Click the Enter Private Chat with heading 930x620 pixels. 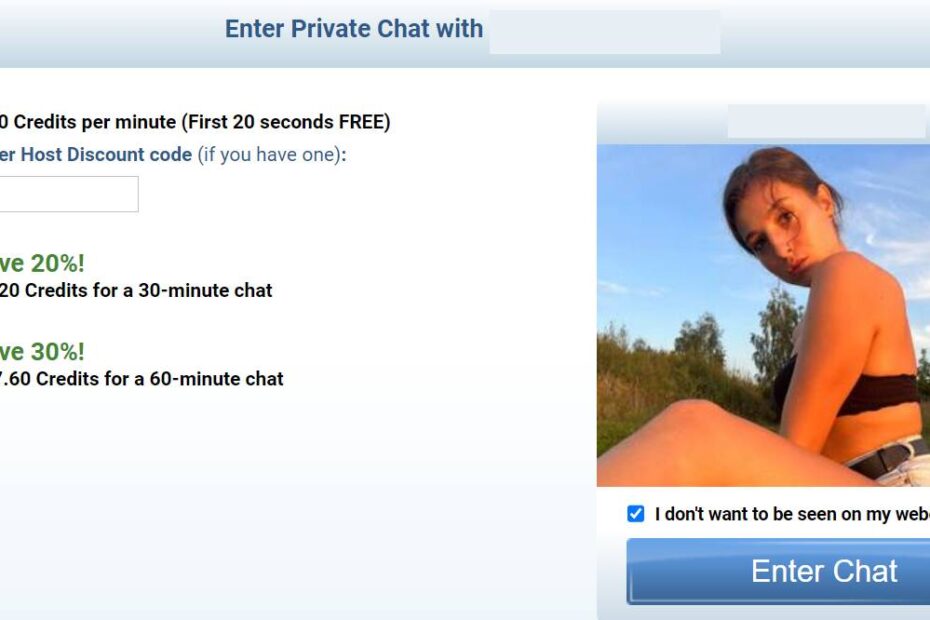click(x=353, y=28)
